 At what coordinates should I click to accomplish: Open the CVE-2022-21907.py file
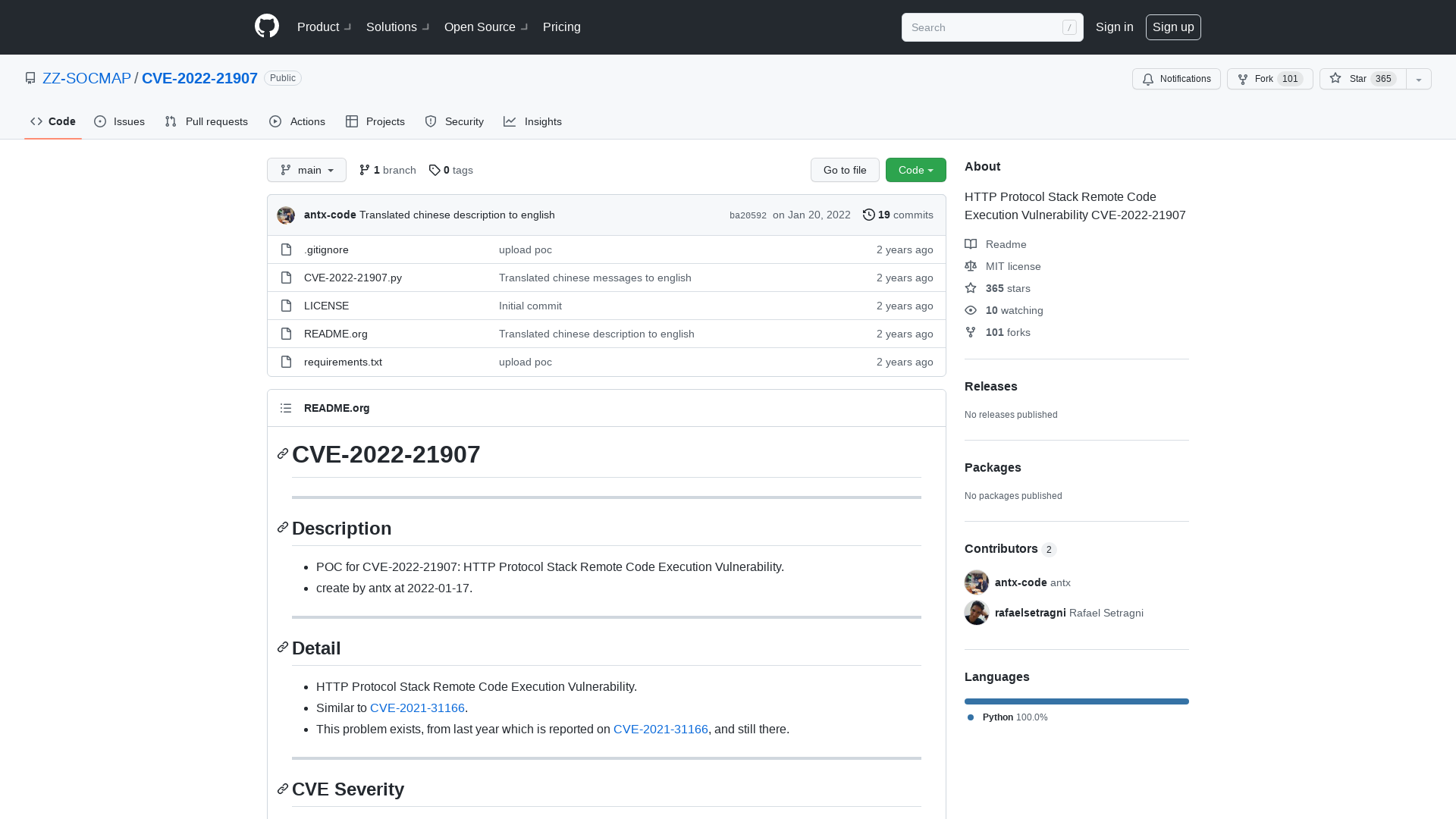click(x=353, y=278)
